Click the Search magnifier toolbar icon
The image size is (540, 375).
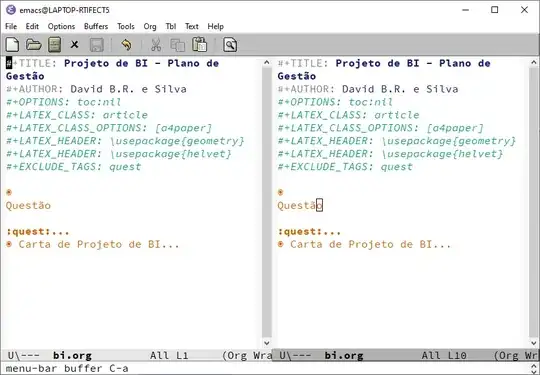pyautogui.click(x=230, y=45)
